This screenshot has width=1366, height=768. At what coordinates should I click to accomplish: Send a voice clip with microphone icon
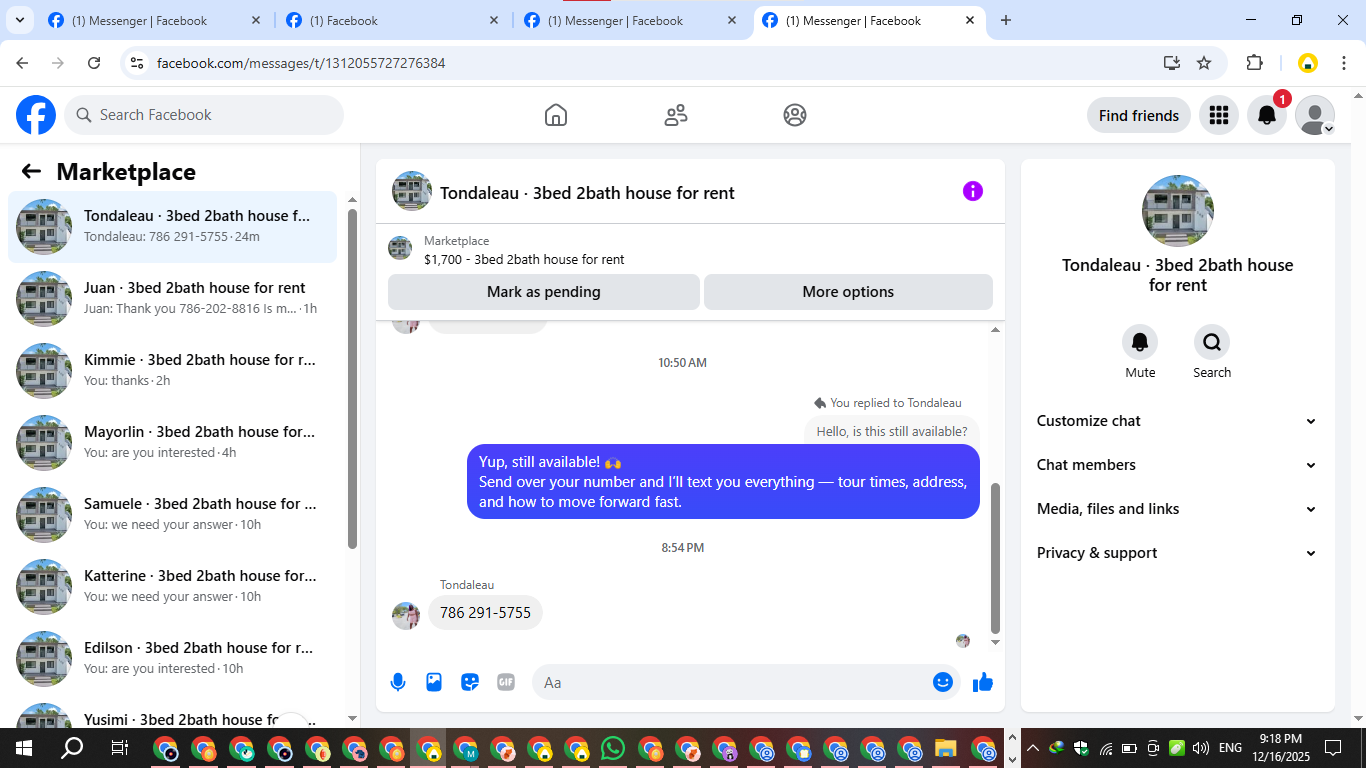pos(398,682)
